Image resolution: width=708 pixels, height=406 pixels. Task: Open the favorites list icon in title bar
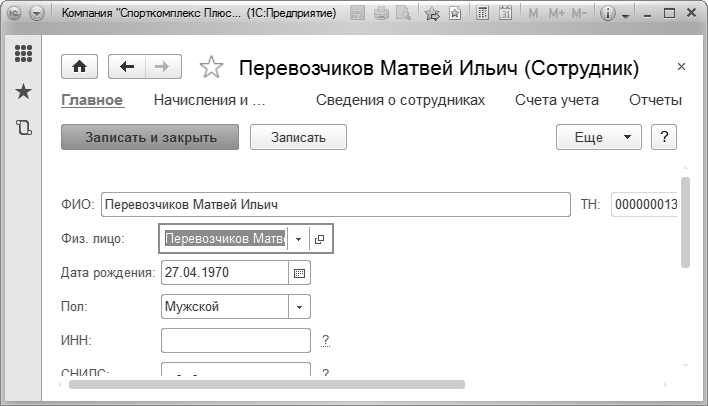click(x=455, y=14)
